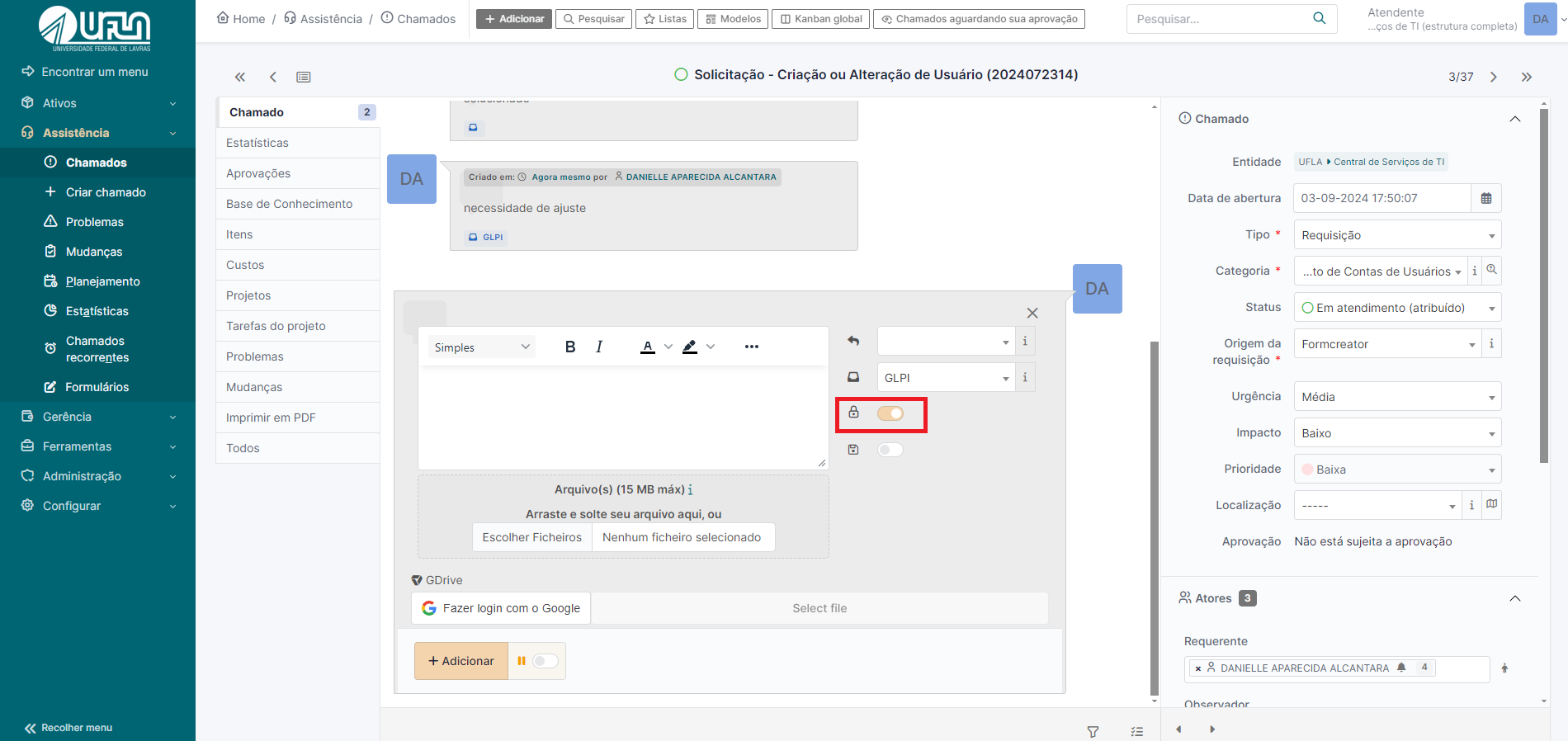Click info icon next to Categoria
1568x741 pixels.
coord(1475,271)
